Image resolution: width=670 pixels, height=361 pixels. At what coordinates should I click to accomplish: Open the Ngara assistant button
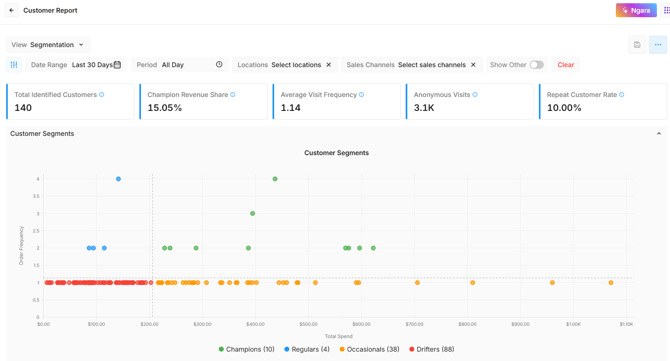636,10
